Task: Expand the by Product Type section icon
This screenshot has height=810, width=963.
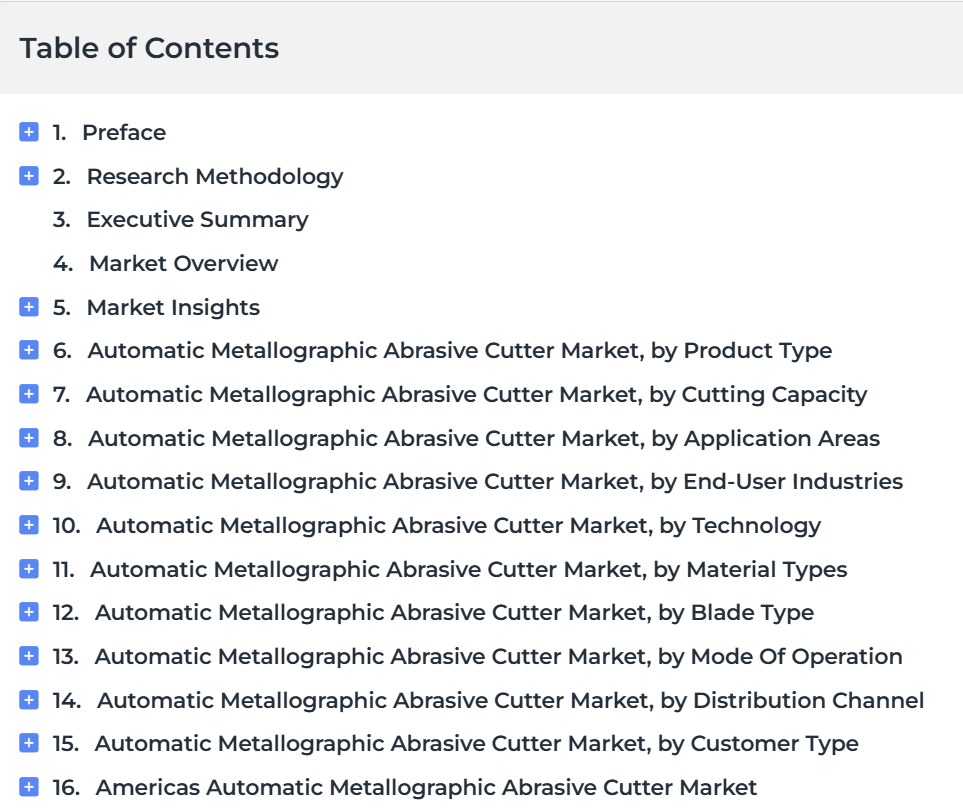Action: coord(29,350)
